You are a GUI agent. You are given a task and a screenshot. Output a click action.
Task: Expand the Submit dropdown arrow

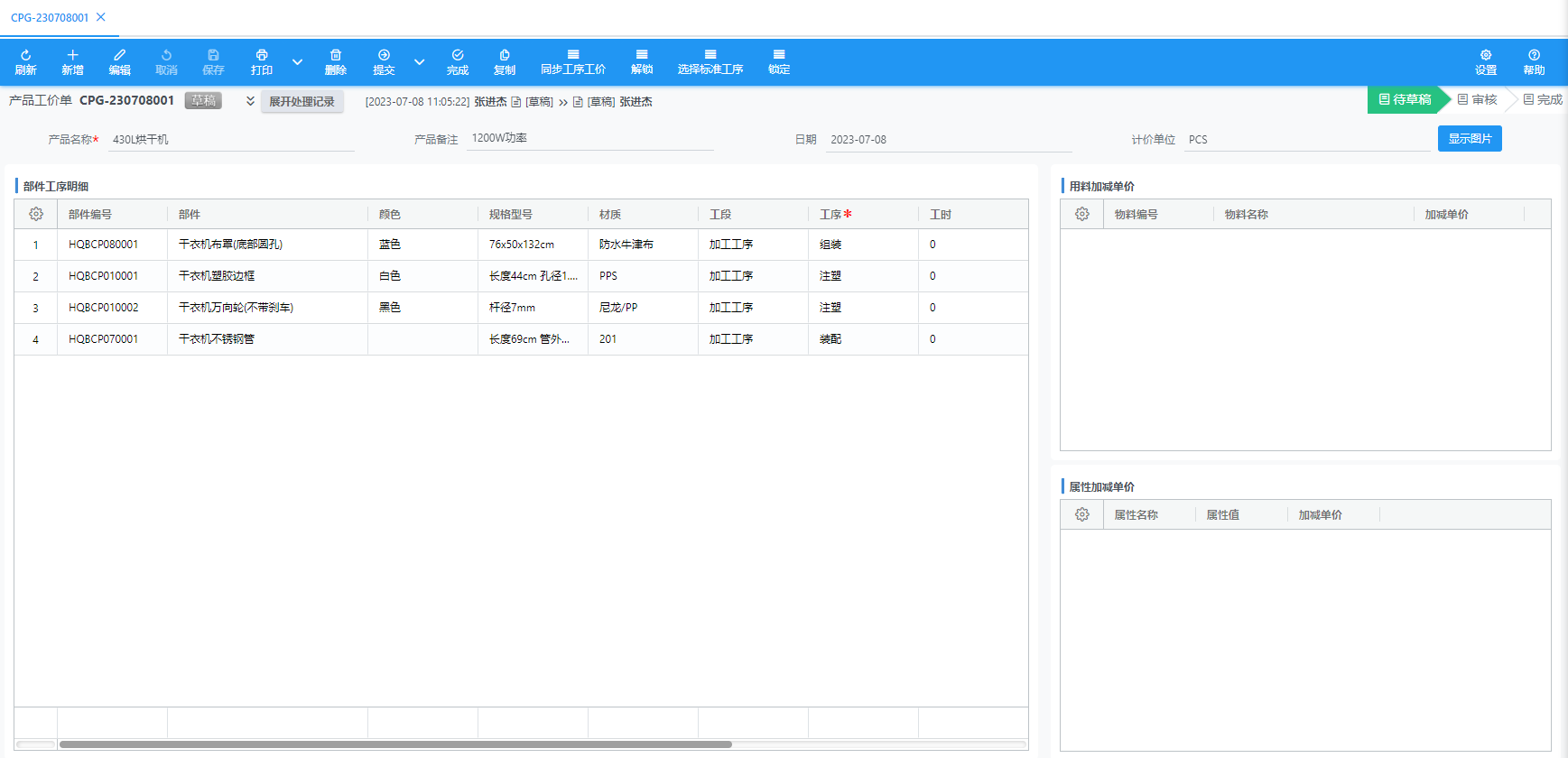419,62
